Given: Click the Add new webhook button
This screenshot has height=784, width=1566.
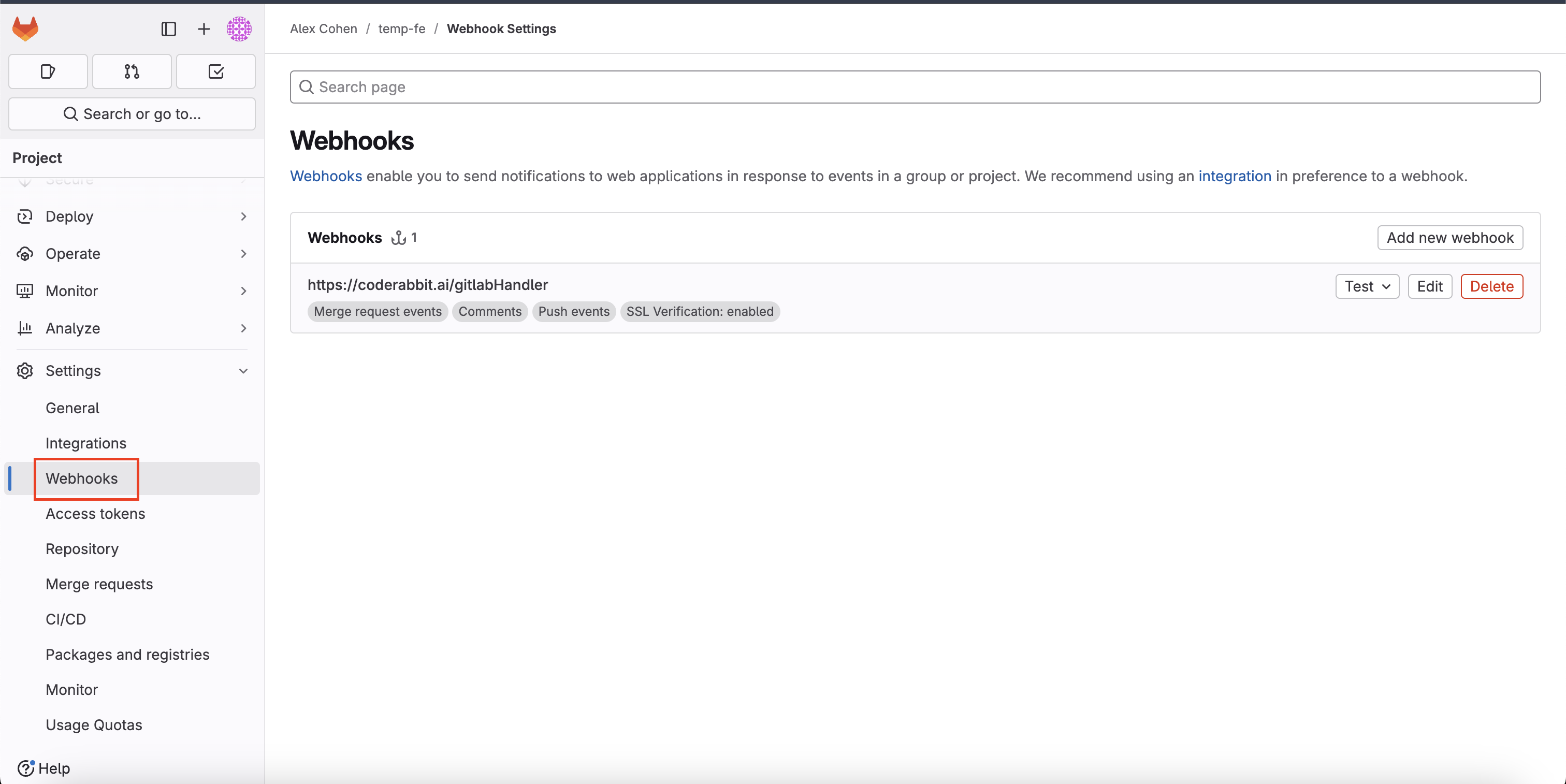Looking at the screenshot, I should [x=1450, y=238].
